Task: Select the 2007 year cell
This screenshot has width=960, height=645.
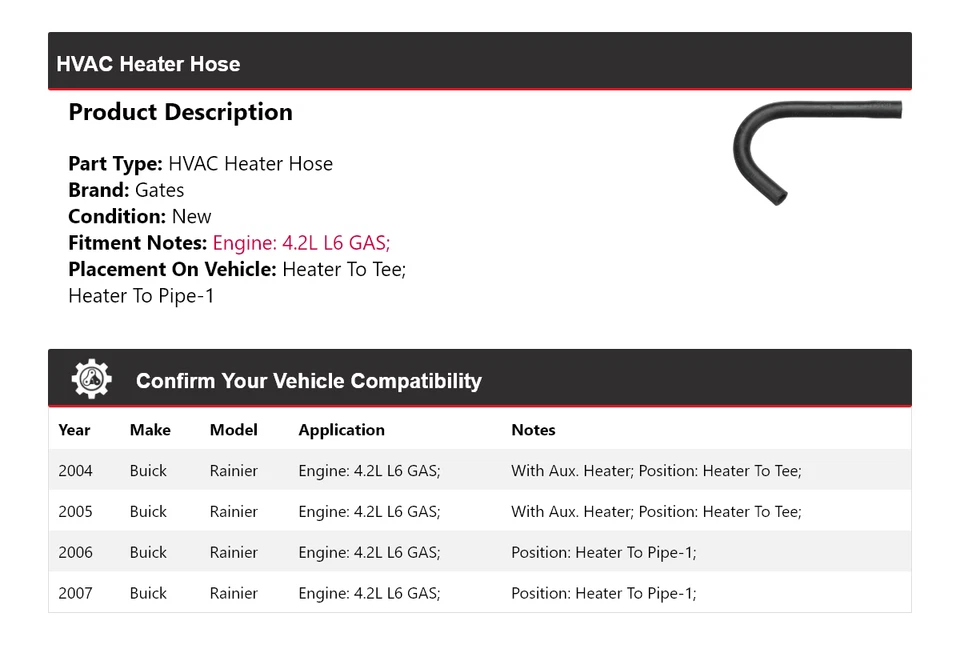Action: (75, 593)
